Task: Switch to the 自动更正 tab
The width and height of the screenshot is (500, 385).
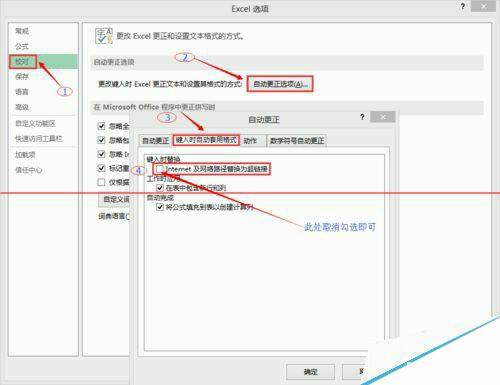Action: coord(155,141)
